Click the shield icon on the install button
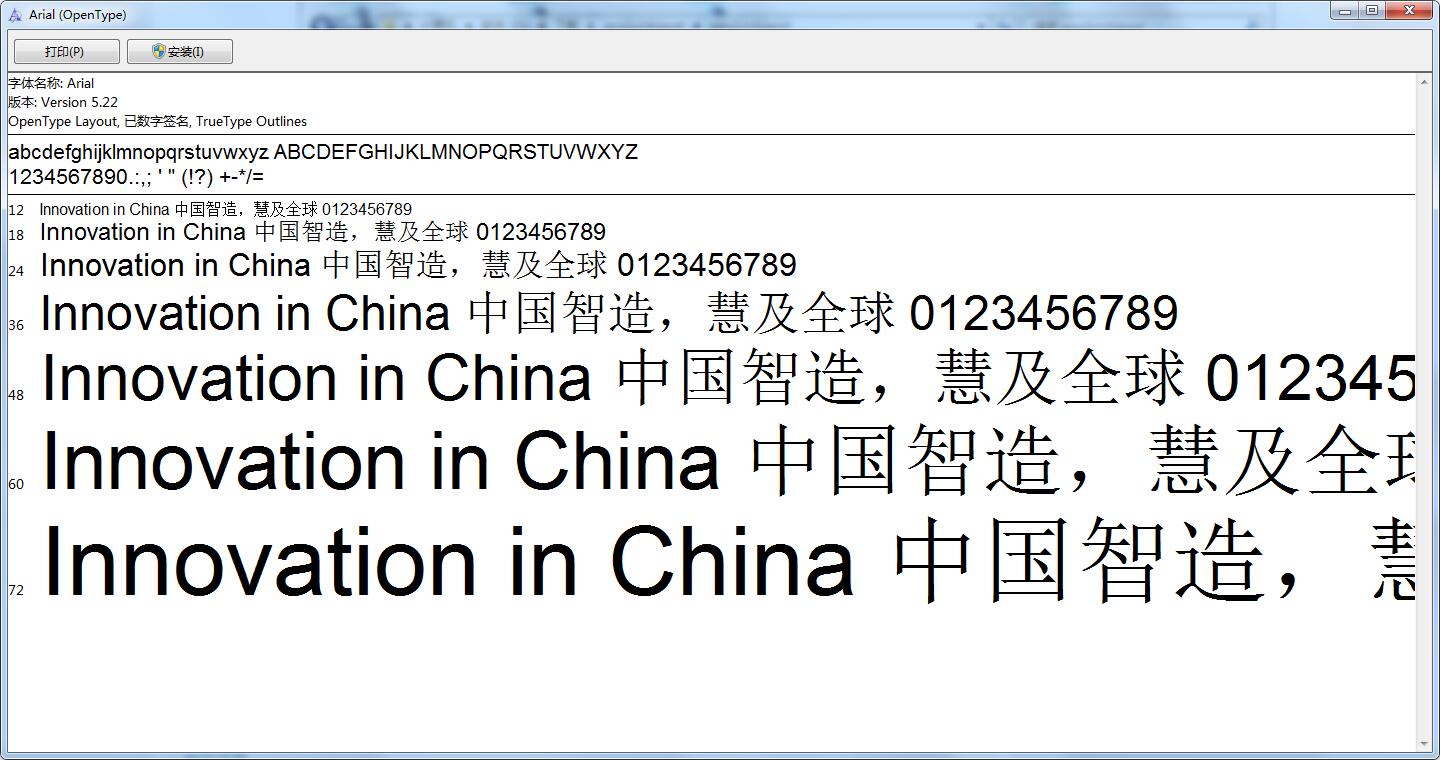 click(x=158, y=51)
